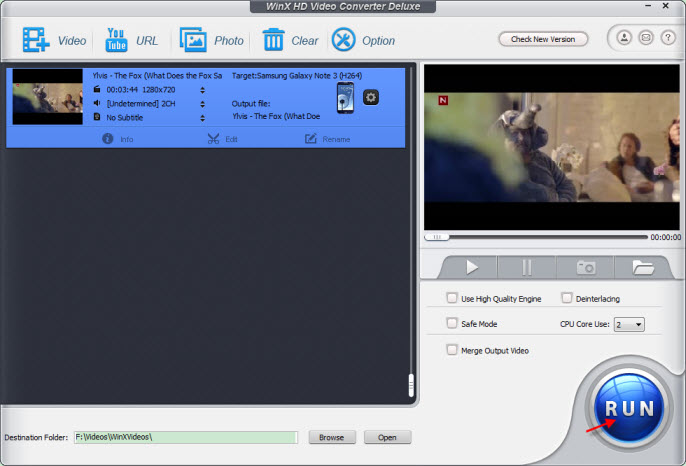Start conversion with the RUN button
Viewport: 686px width, 466px height.
click(630, 408)
